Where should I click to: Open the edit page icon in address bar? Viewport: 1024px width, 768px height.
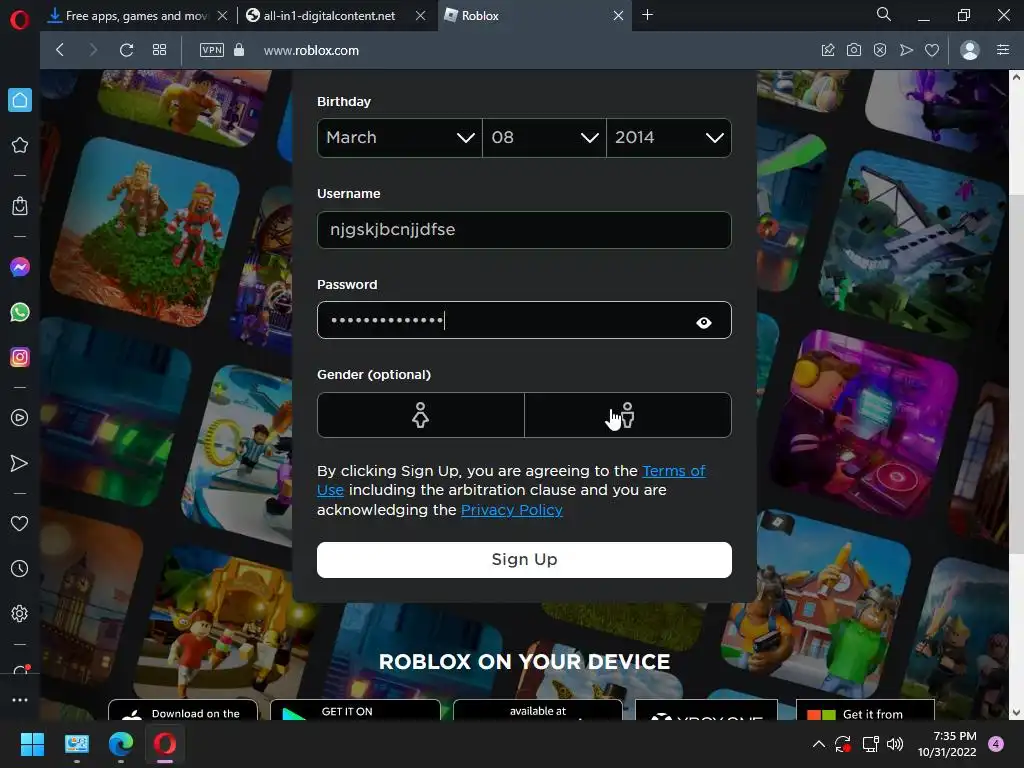[827, 50]
